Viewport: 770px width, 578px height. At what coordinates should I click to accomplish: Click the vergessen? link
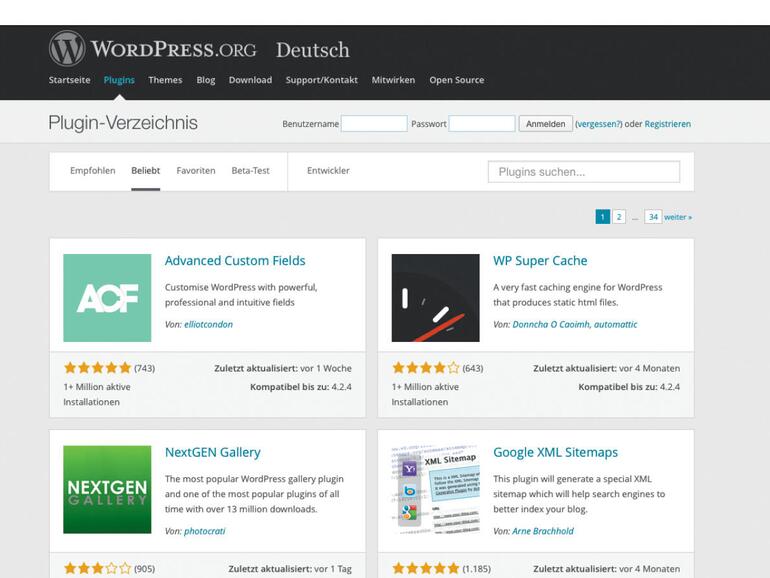click(x=599, y=124)
